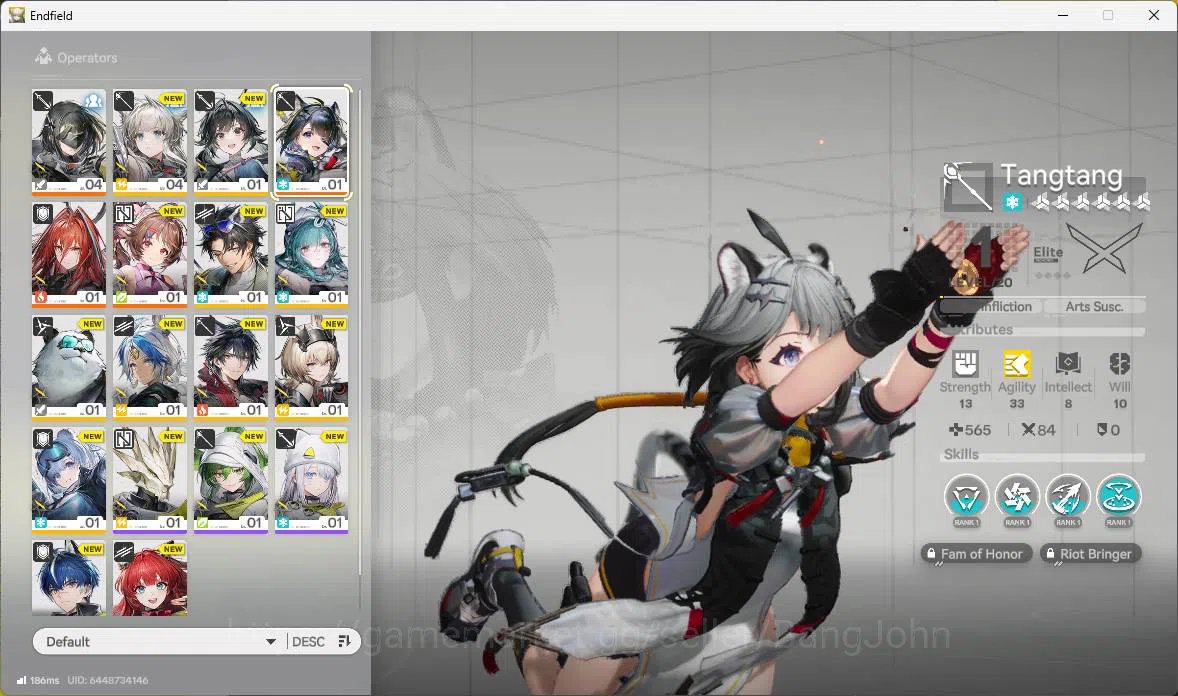Click the crossed-blades emblem next to Elite
The height and width of the screenshot is (696, 1178).
(x=1104, y=248)
